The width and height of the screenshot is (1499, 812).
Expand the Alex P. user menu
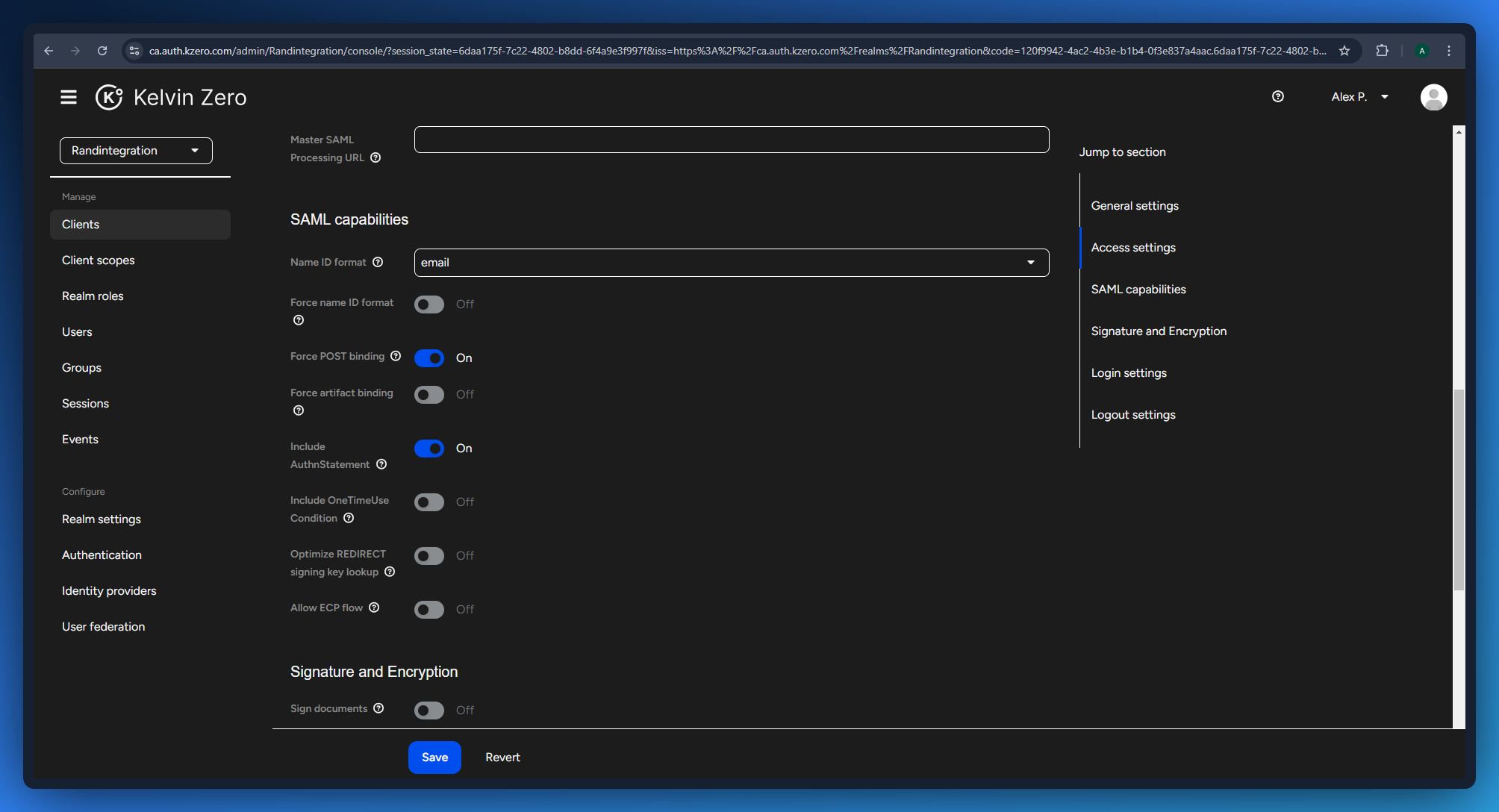[1360, 97]
